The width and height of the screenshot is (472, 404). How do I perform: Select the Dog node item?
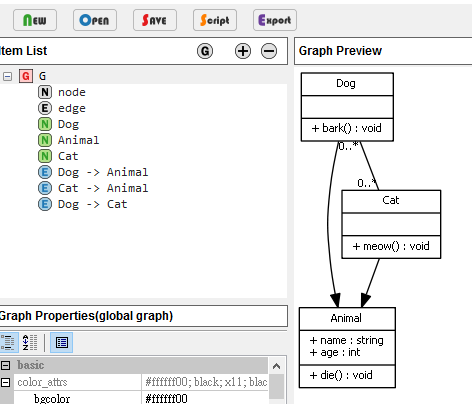(68, 124)
